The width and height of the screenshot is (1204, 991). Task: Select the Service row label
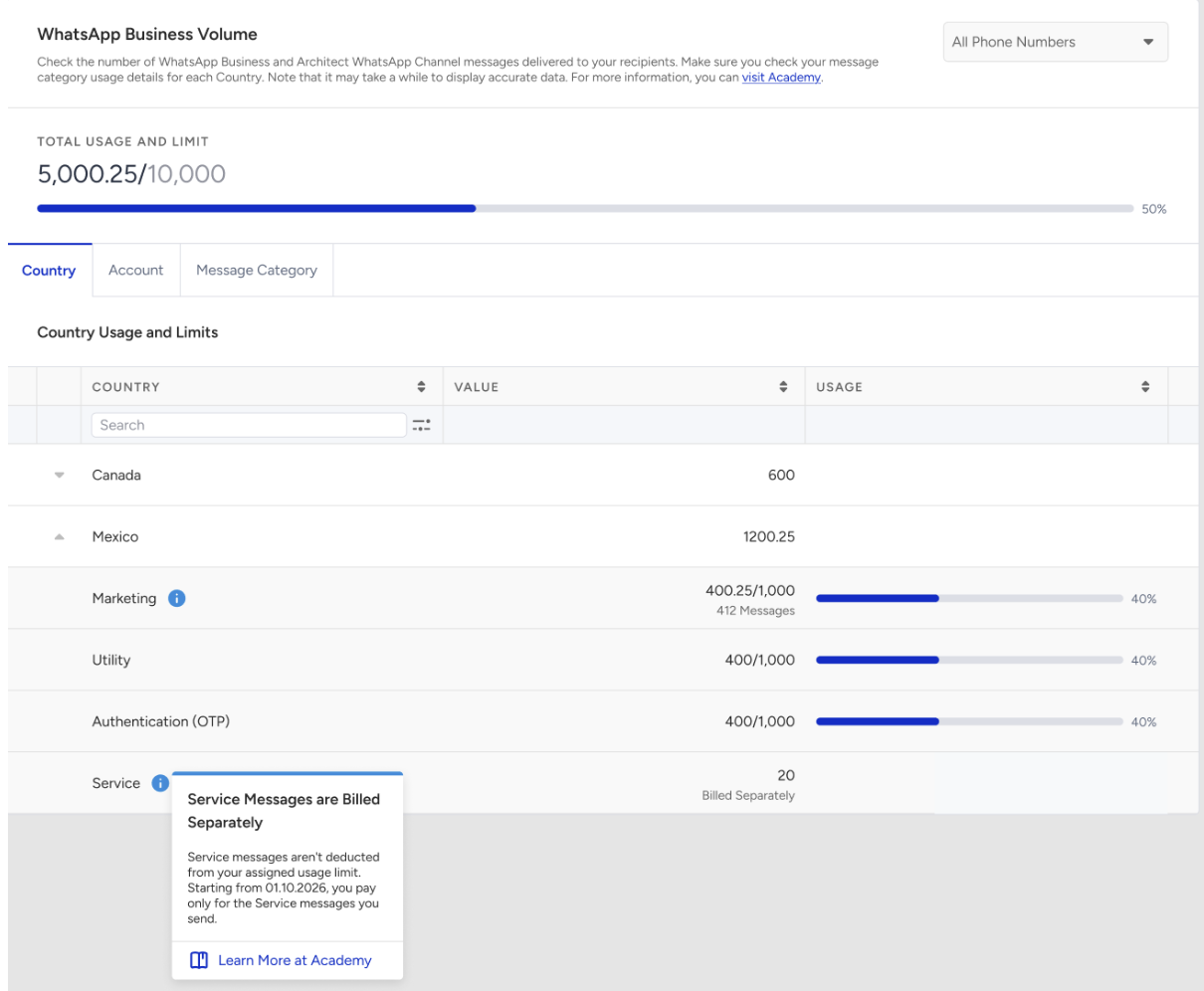pyautogui.click(x=116, y=783)
